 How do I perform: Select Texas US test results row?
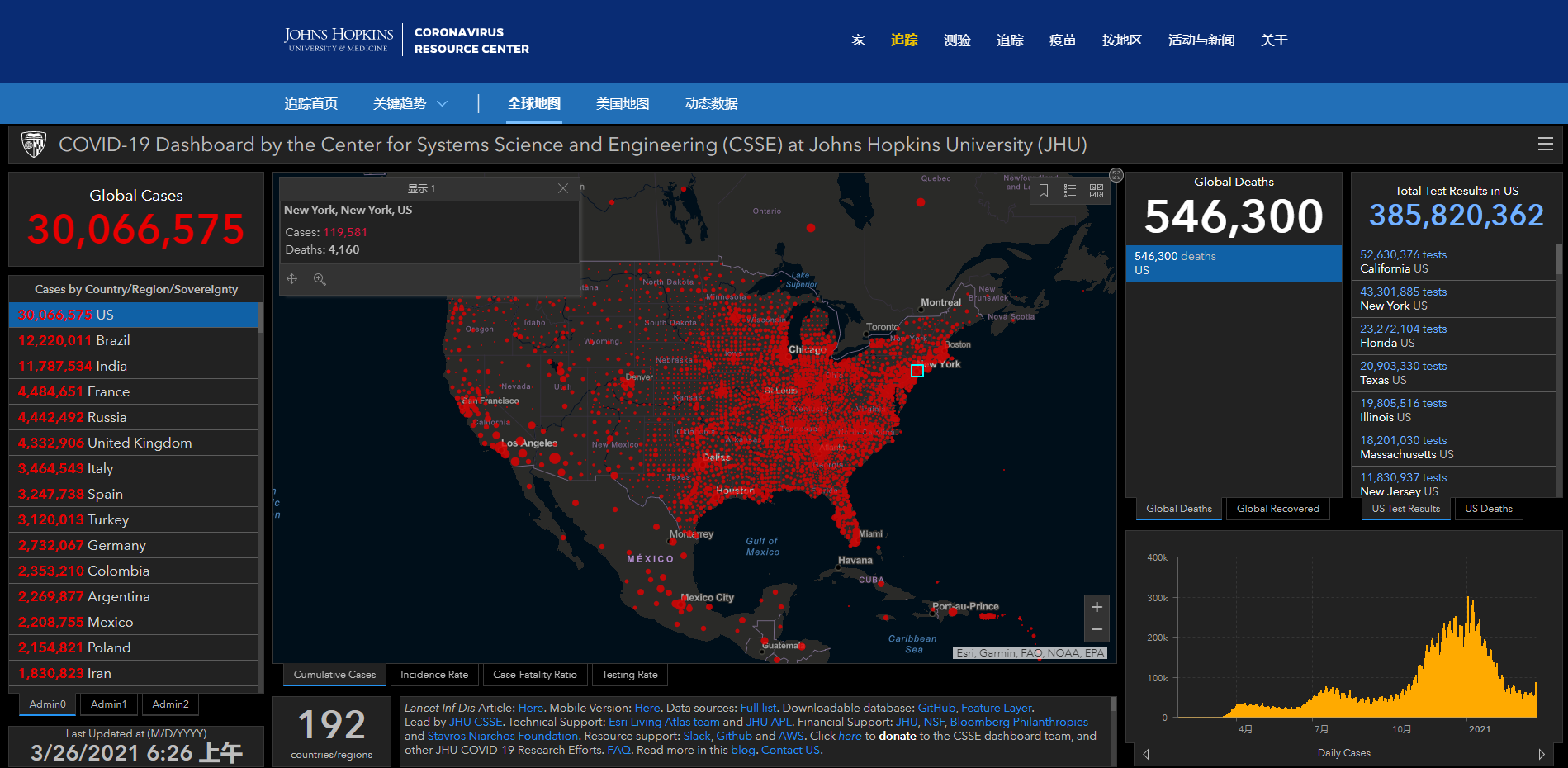[1454, 373]
